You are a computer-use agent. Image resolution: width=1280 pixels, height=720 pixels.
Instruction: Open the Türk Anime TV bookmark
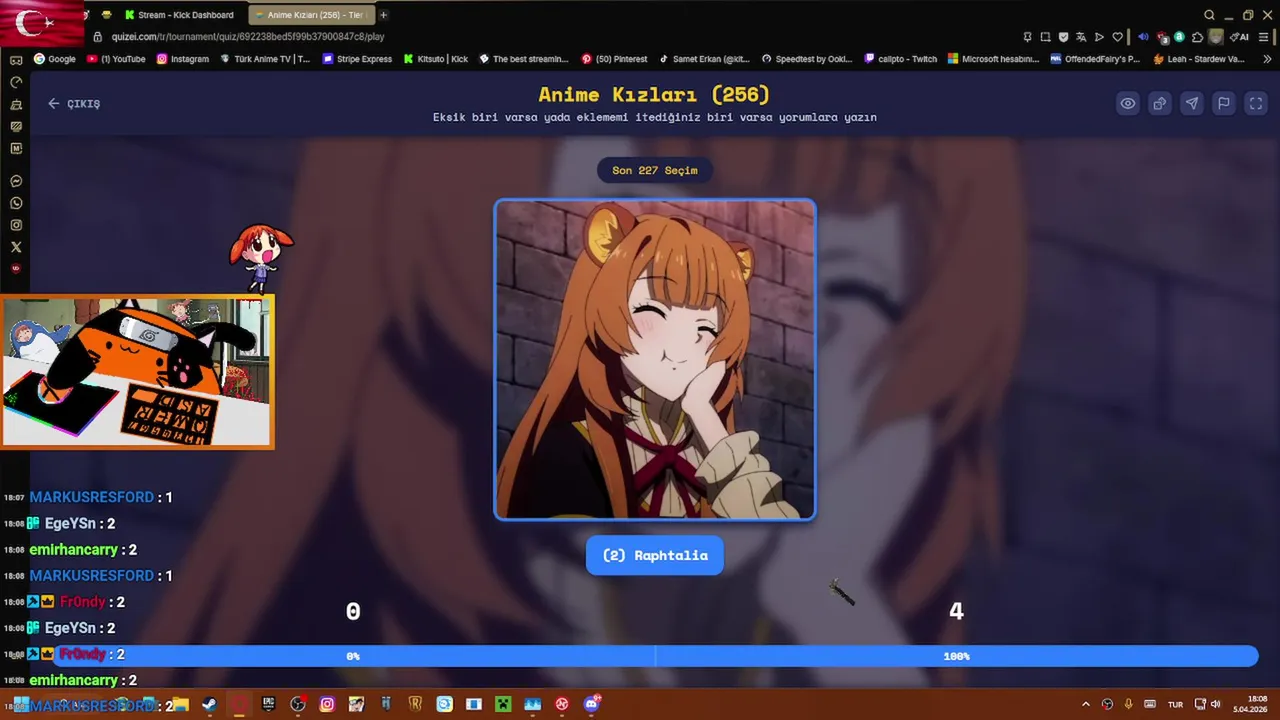[265, 59]
